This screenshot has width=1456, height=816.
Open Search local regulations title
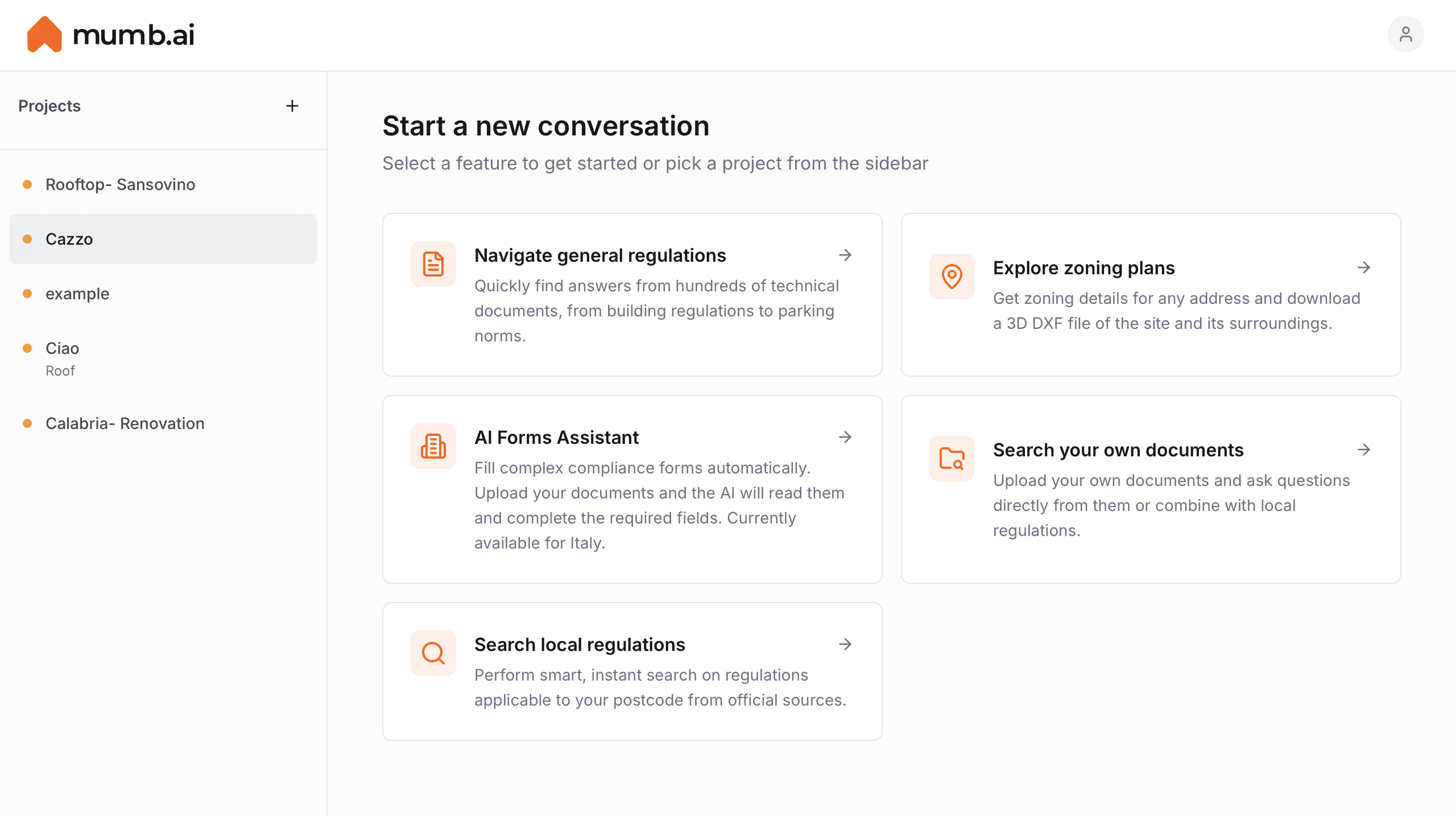point(580,644)
